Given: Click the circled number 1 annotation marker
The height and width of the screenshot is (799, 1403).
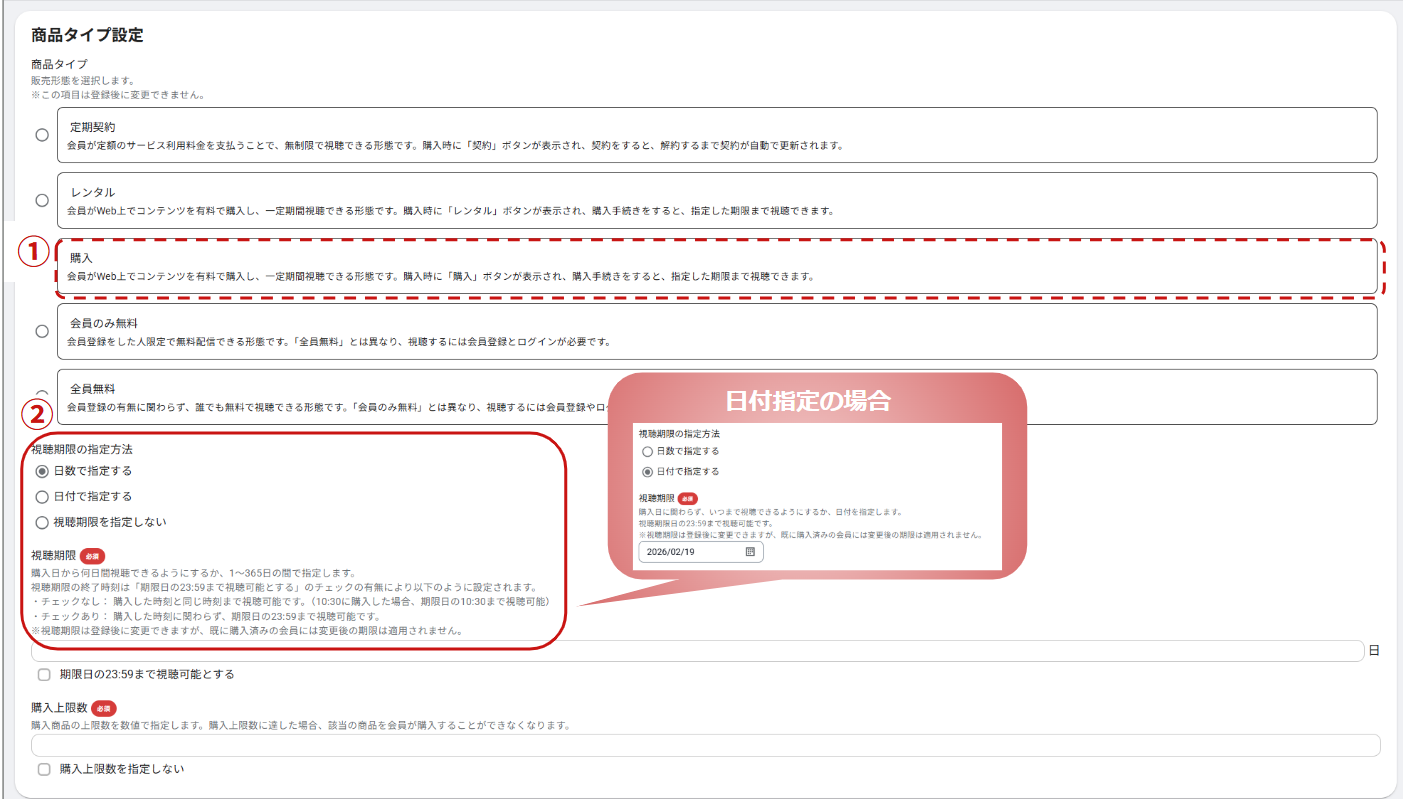Looking at the screenshot, I should [x=33, y=253].
